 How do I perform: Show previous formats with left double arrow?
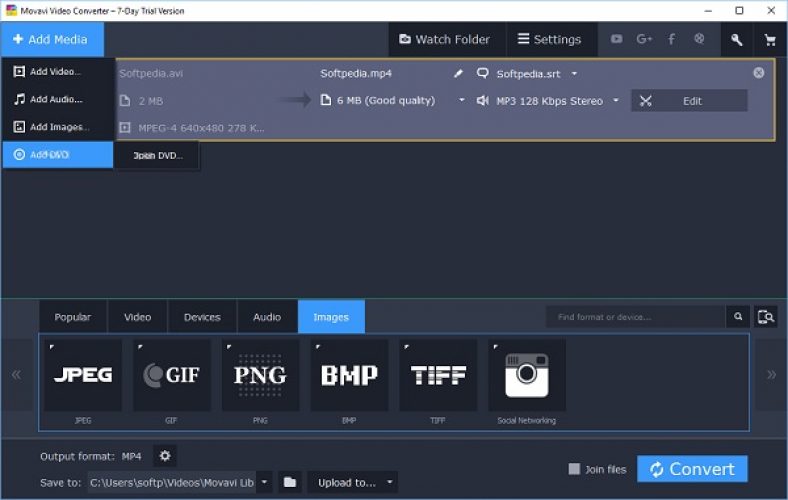(x=17, y=375)
